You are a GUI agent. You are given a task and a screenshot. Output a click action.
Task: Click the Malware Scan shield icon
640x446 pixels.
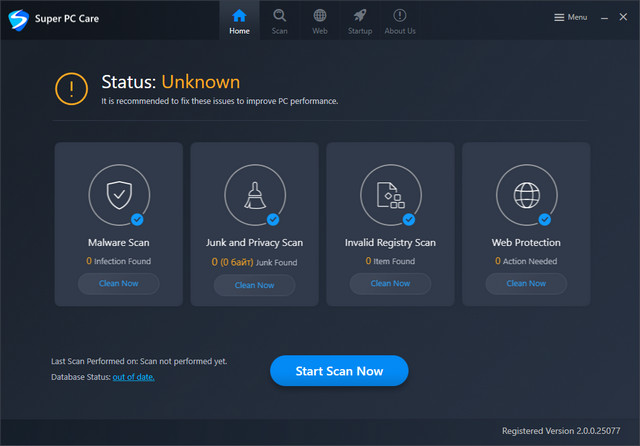119,195
